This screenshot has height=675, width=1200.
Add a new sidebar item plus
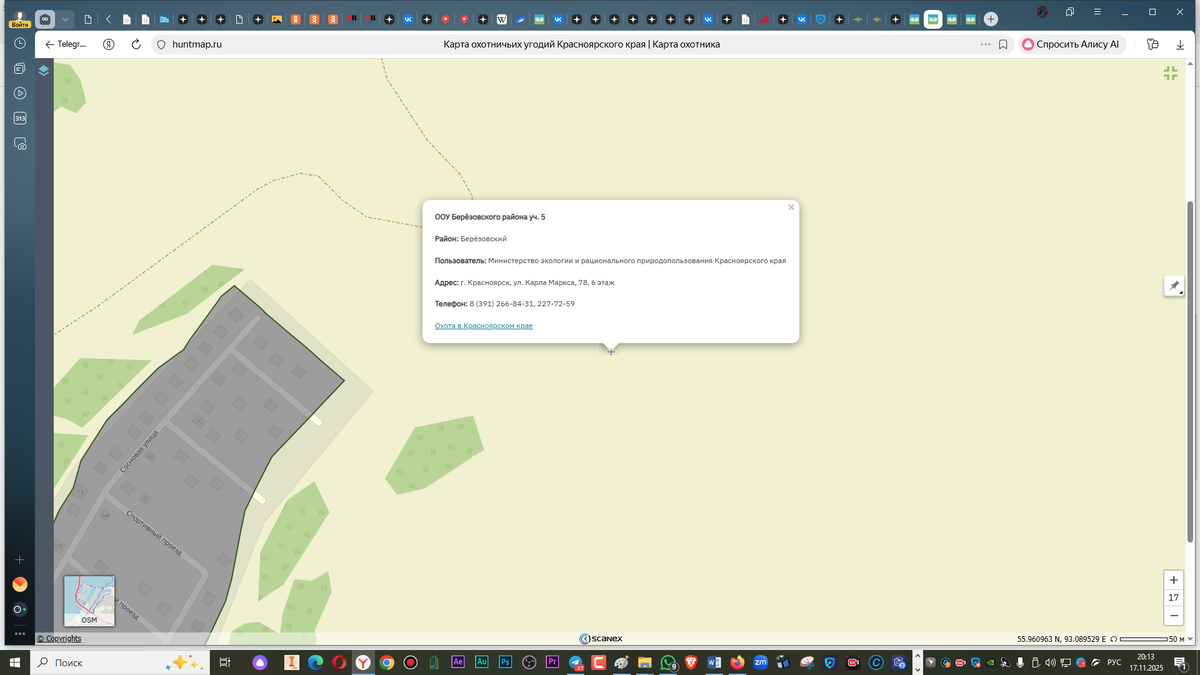click(20, 559)
